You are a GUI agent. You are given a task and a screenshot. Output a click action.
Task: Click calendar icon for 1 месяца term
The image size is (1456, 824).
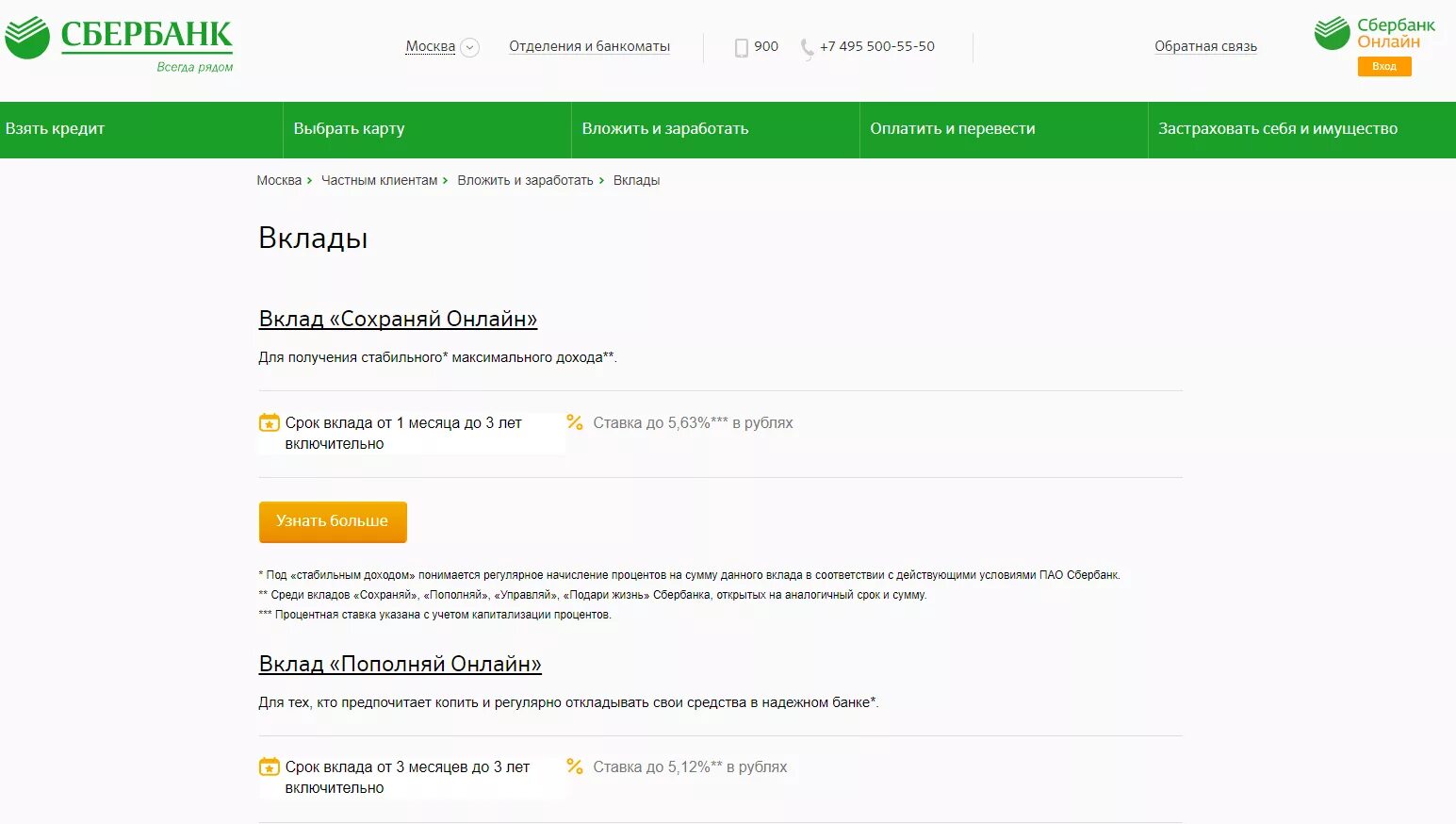[x=270, y=422]
